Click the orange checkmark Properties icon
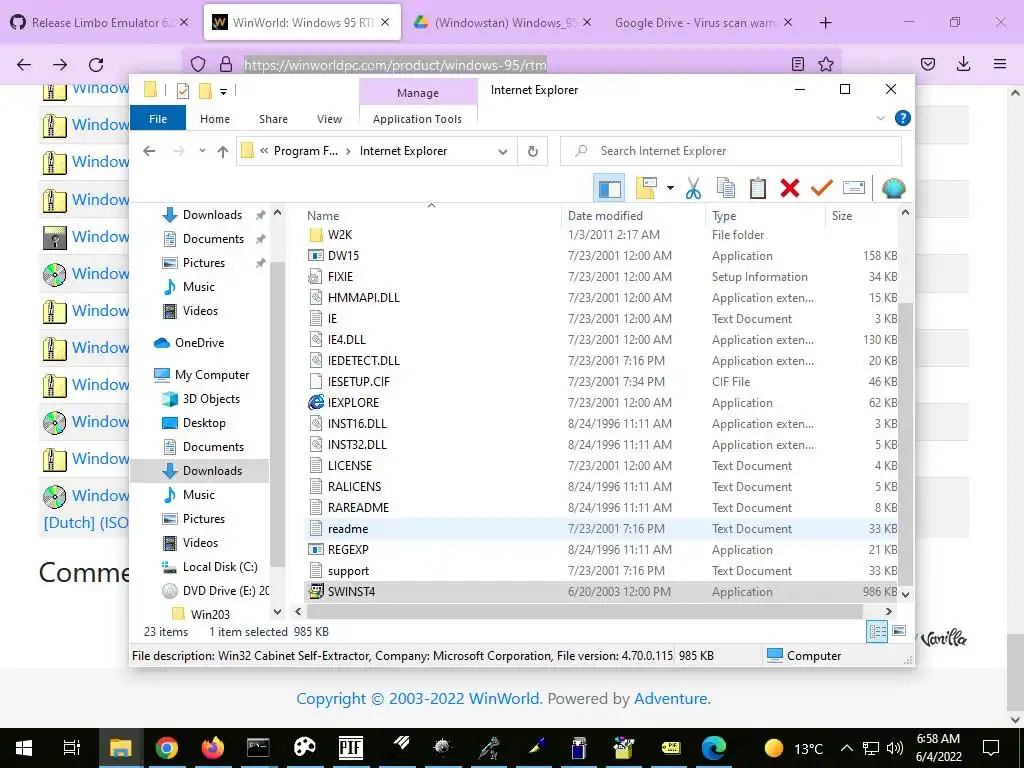This screenshot has width=1024, height=768. point(822,189)
